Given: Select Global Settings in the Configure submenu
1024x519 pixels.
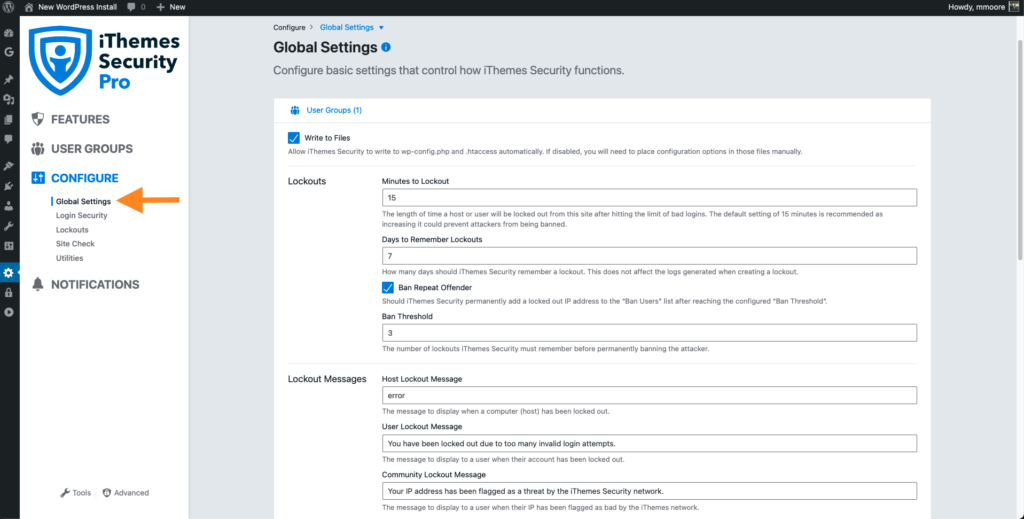Looking at the screenshot, I should click(83, 201).
